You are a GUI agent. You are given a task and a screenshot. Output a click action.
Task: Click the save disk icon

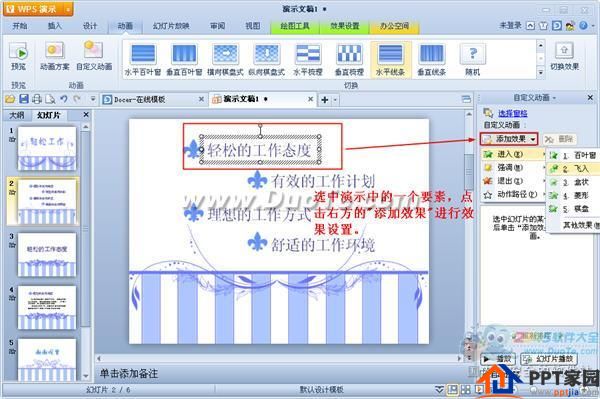tap(24, 99)
